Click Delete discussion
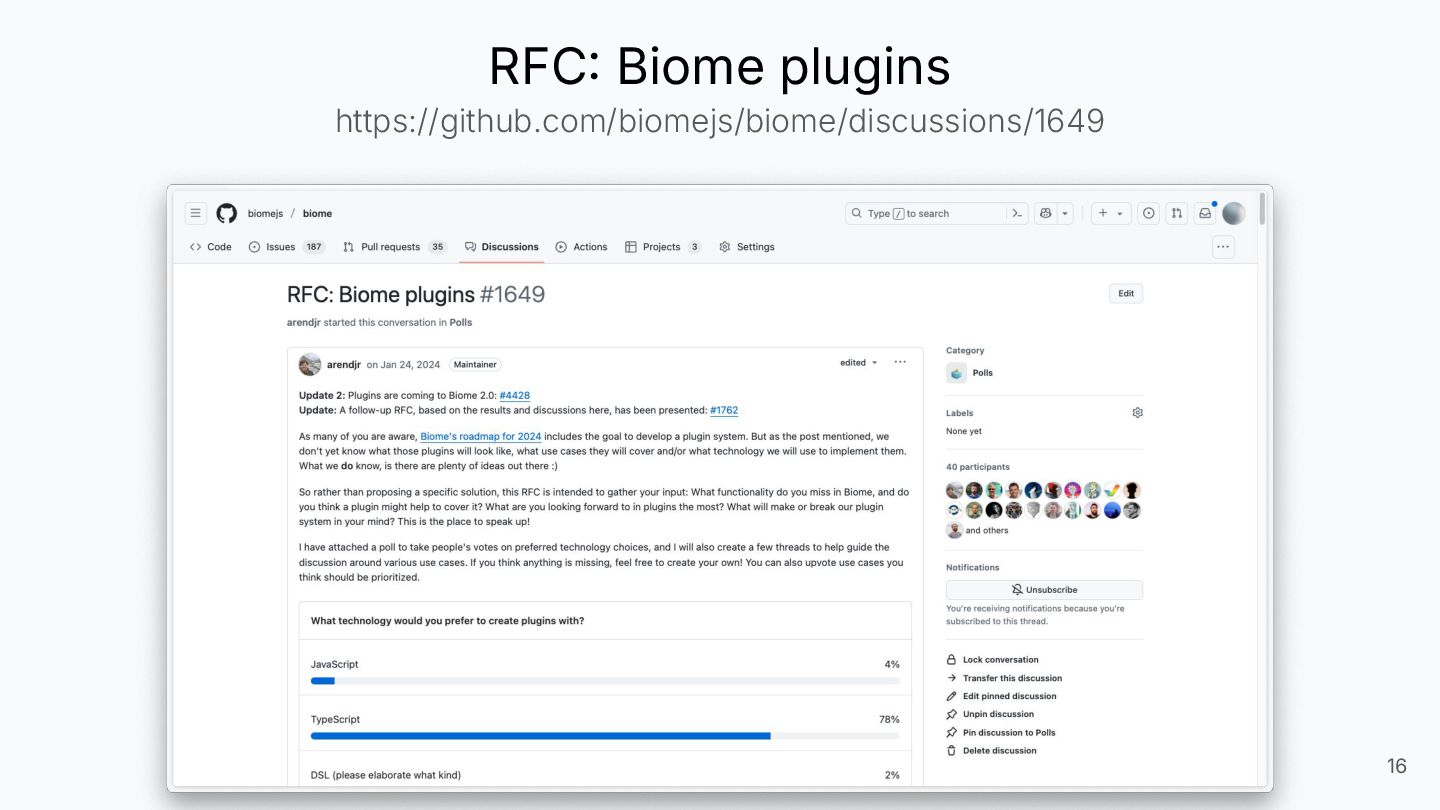 [991, 751]
